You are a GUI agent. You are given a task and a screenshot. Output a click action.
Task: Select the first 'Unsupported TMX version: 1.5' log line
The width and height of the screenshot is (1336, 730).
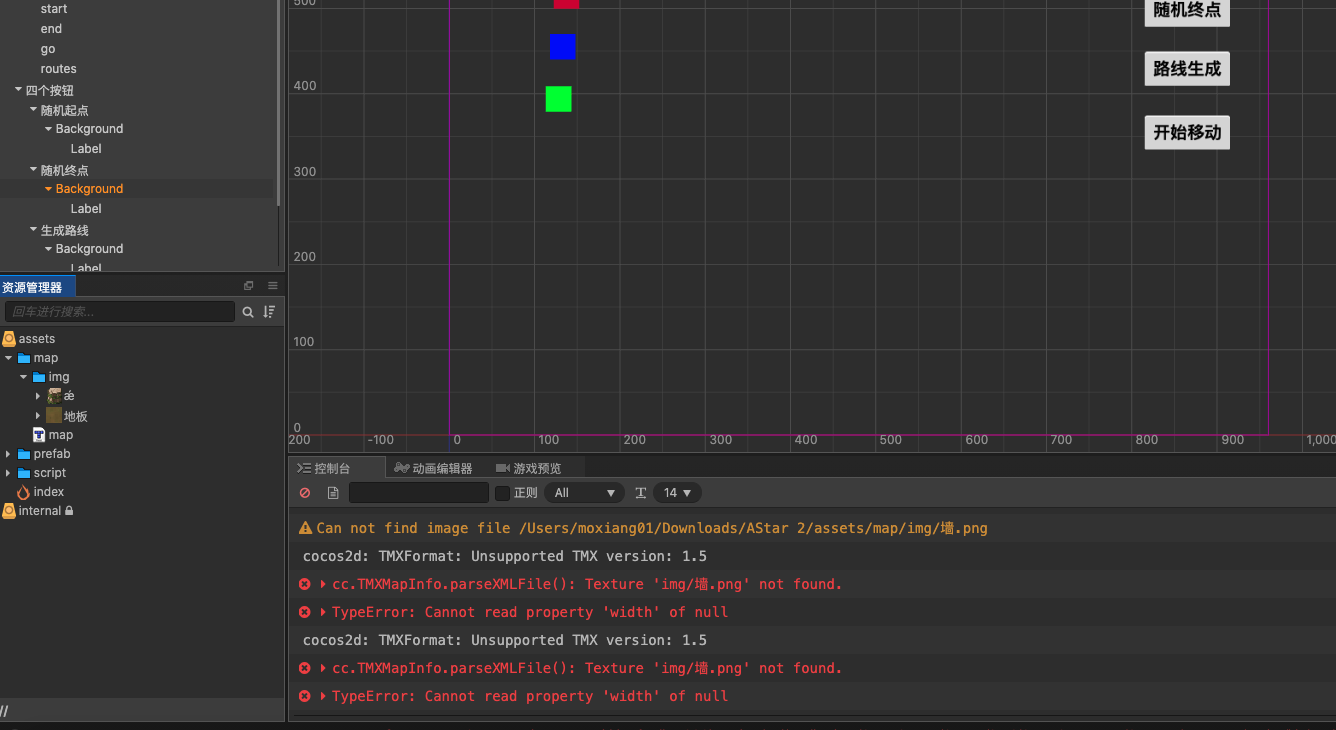(505, 556)
